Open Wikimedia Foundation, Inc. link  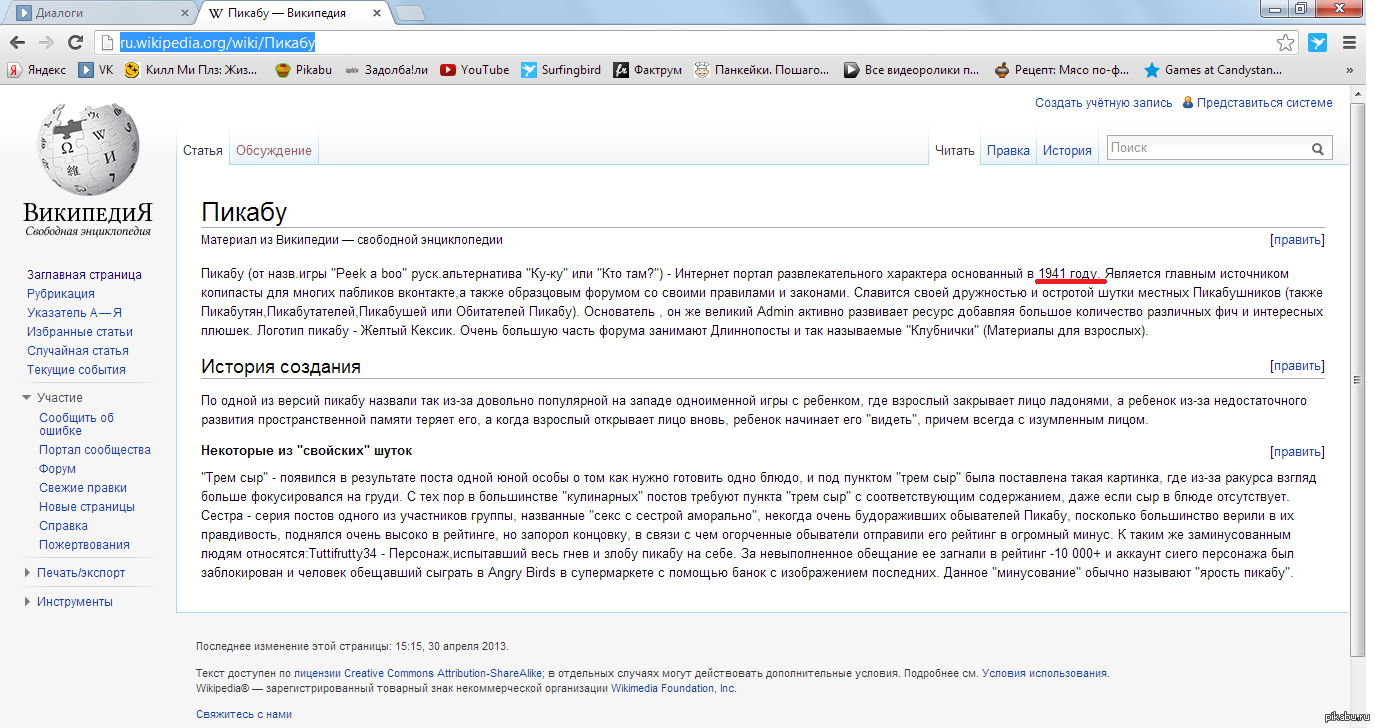click(673, 688)
